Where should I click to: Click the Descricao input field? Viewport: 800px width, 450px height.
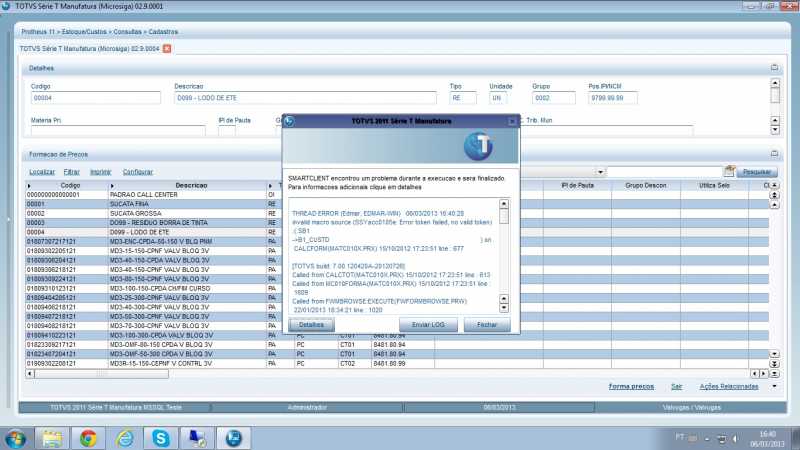(x=305, y=98)
